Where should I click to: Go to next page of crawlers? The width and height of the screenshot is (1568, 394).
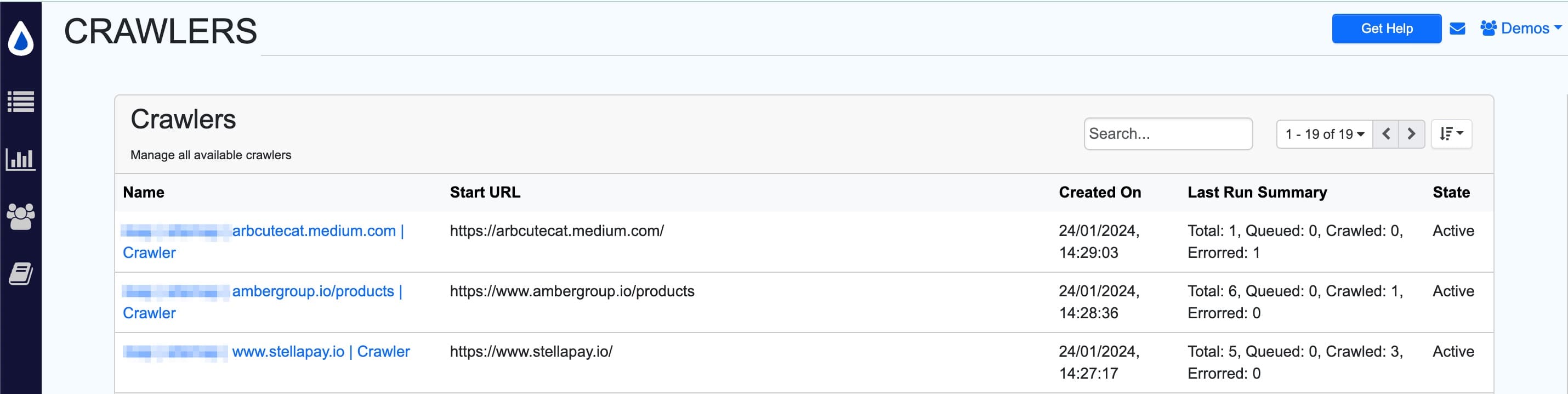click(1411, 134)
